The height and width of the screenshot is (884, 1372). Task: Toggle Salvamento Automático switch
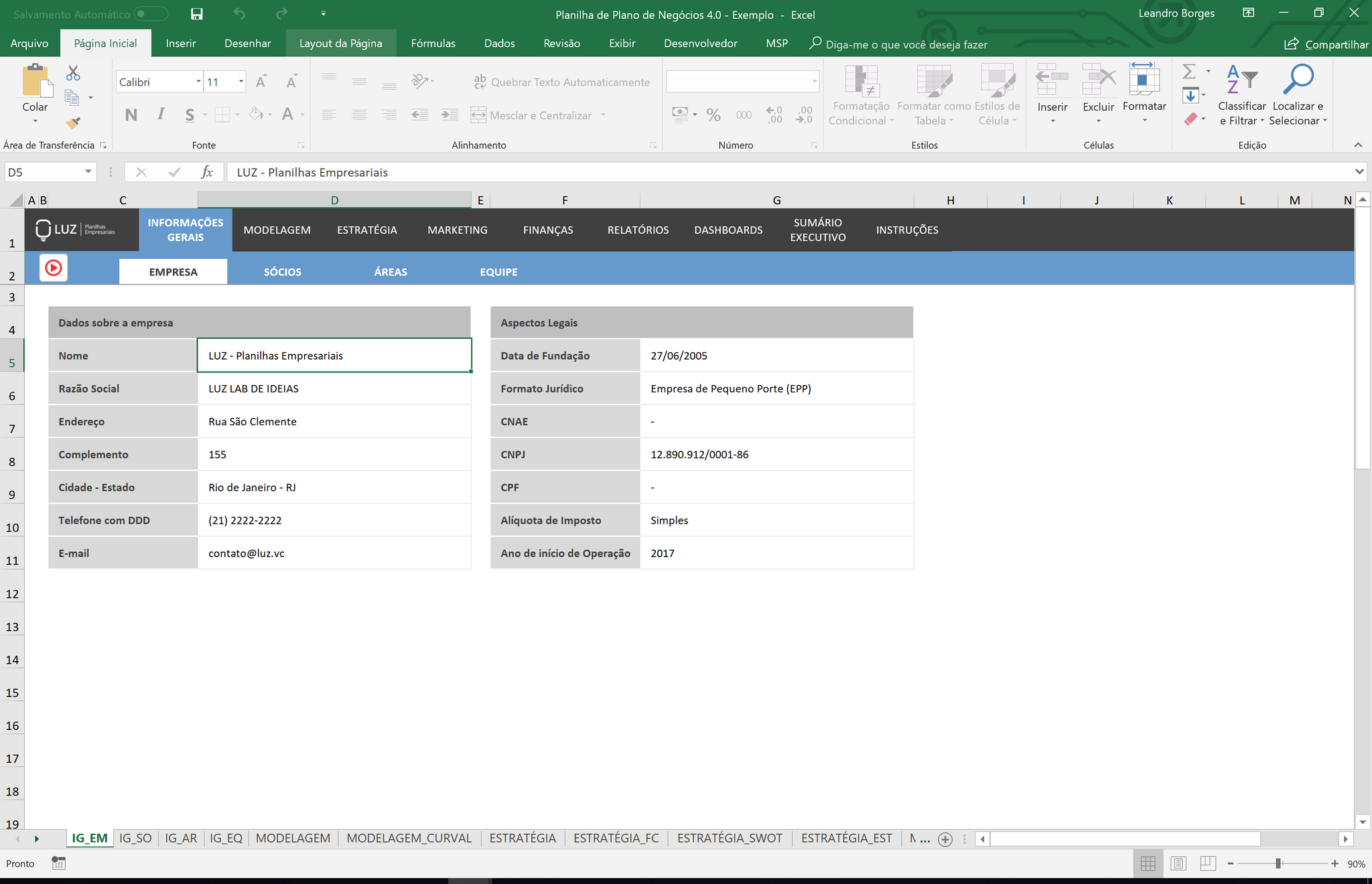click(150, 14)
